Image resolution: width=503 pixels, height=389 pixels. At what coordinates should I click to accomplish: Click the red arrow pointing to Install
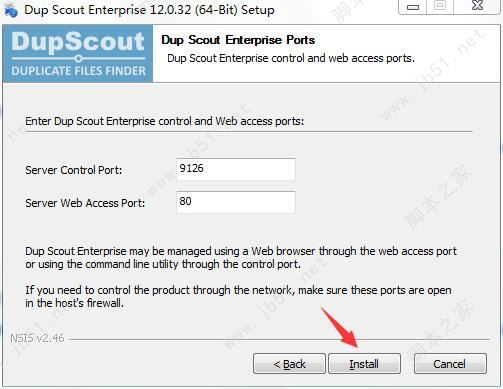[x=340, y=328]
